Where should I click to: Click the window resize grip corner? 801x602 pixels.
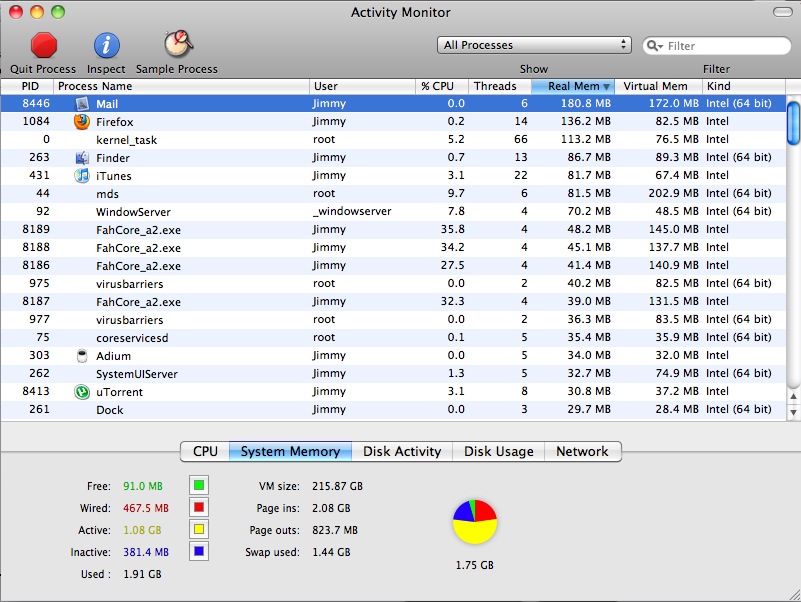click(794, 595)
